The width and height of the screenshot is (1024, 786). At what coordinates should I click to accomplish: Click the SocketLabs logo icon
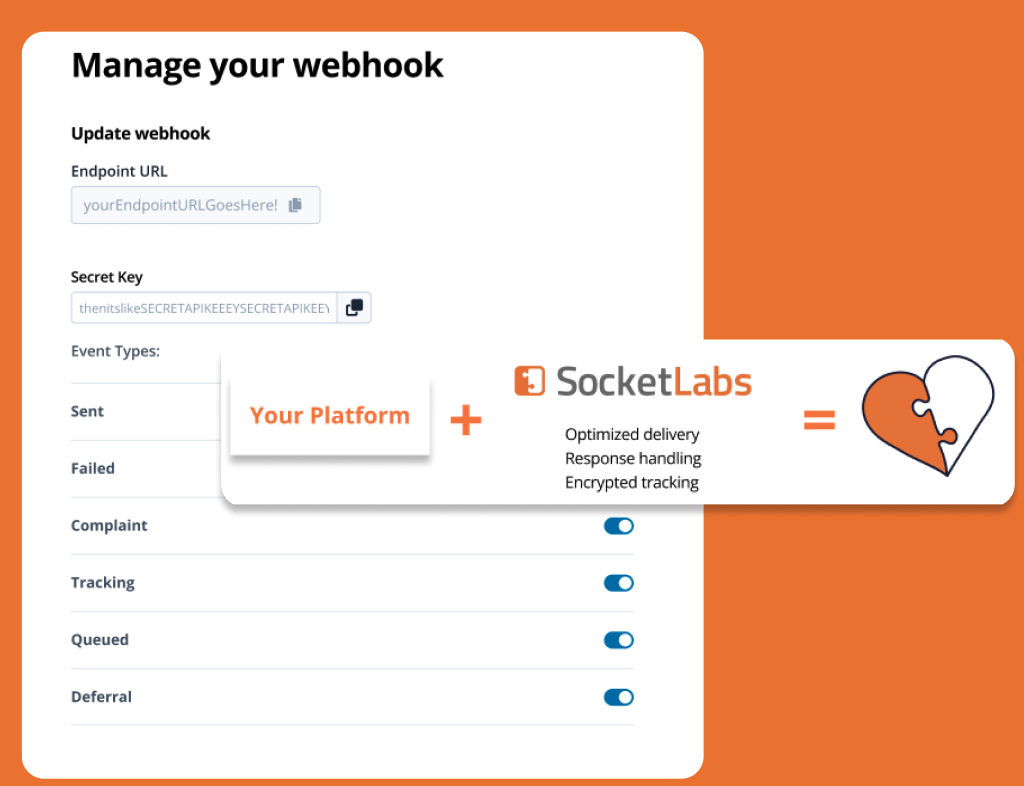point(529,381)
